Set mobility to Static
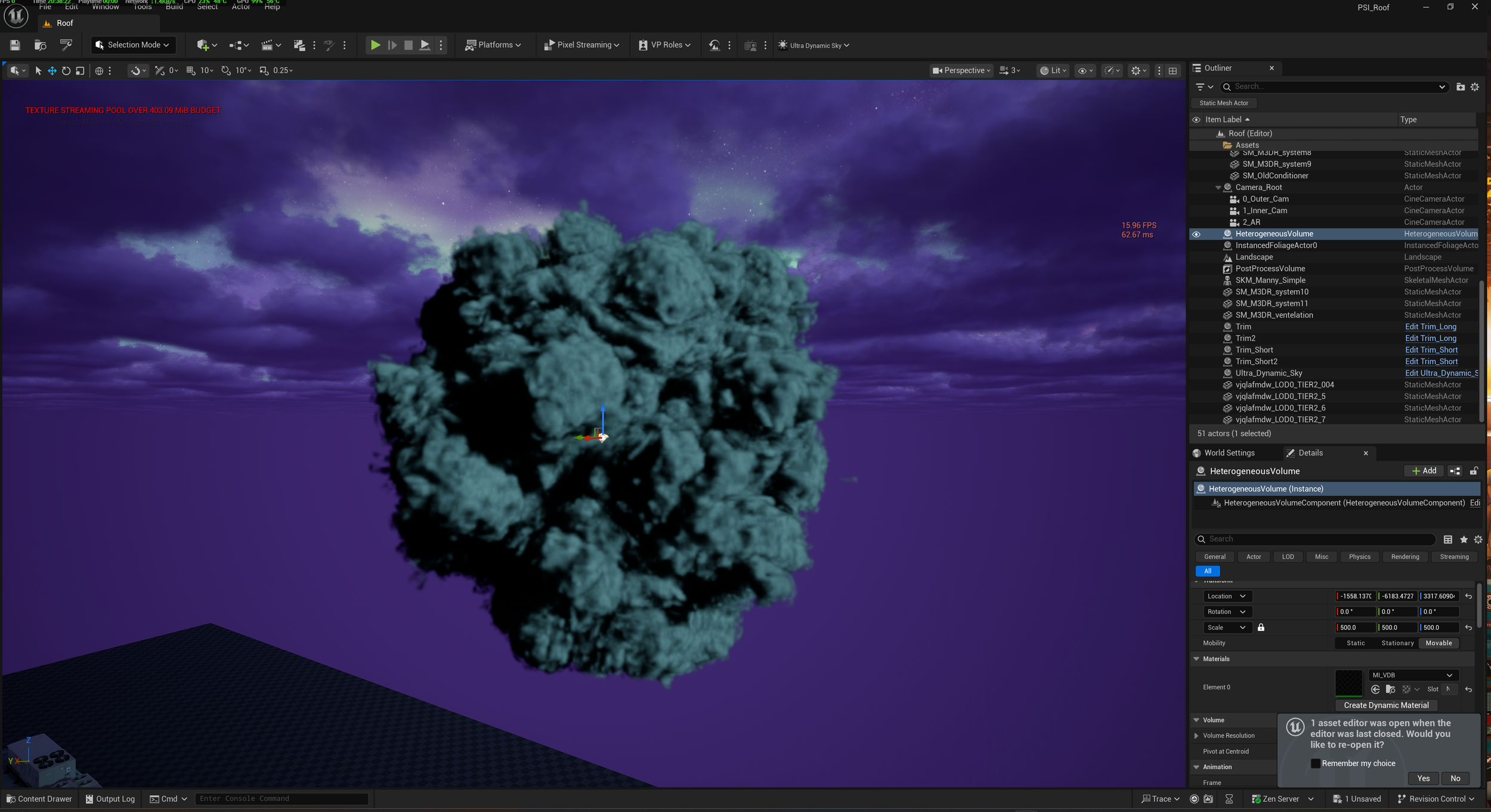The image size is (1491, 812). pyautogui.click(x=1355, y=643)
